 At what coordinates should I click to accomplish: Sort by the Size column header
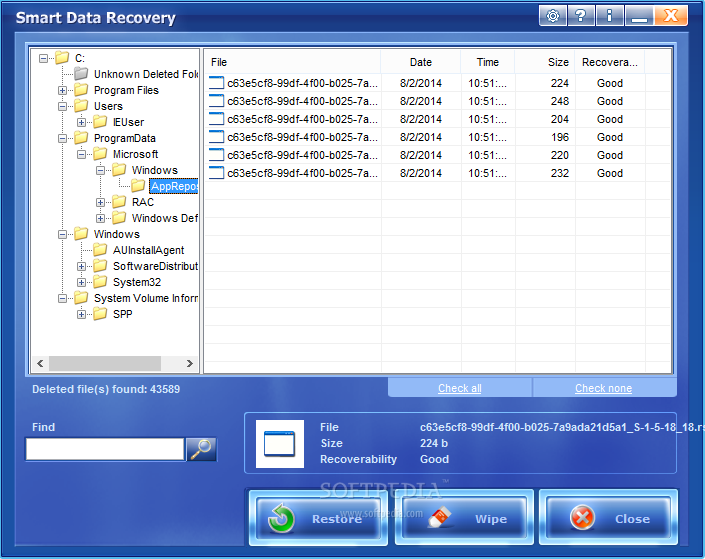tap(545, 62)
